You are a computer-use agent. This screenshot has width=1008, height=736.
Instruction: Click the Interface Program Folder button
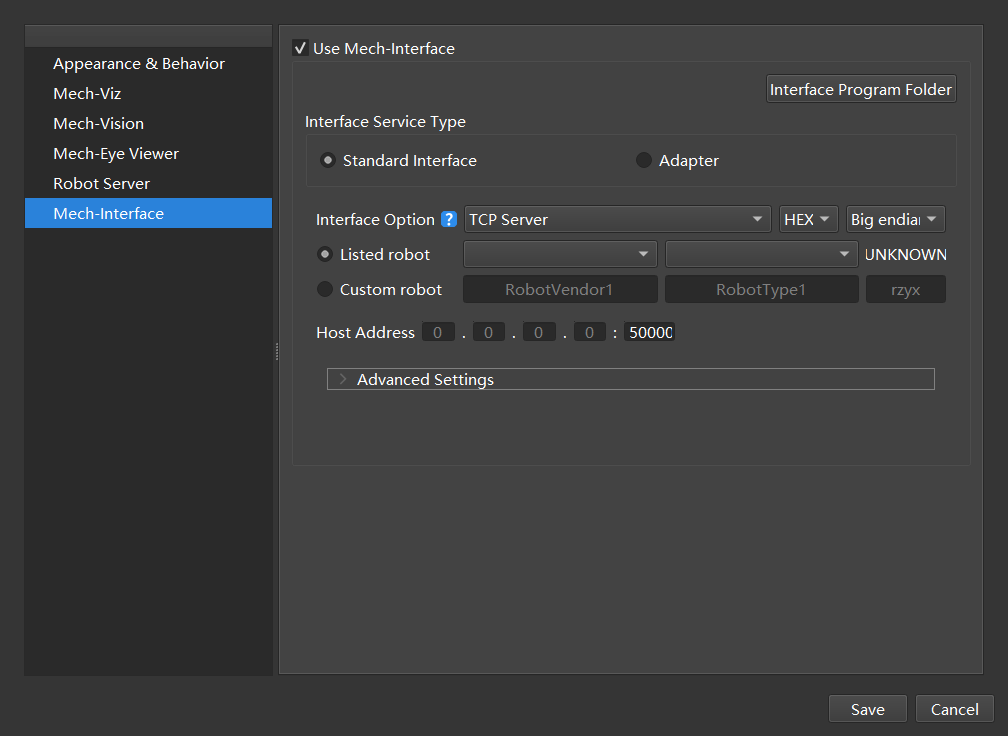coord(861,89)
